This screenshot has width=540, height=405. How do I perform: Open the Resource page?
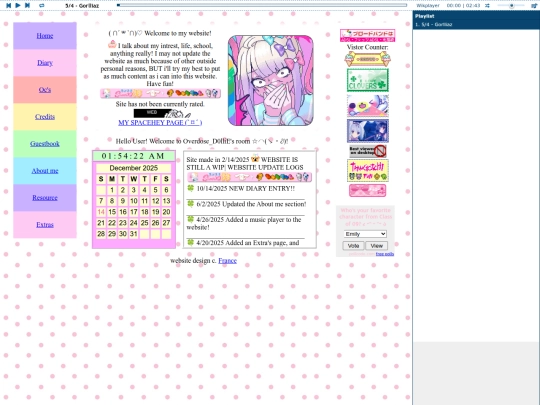[45, 197]
